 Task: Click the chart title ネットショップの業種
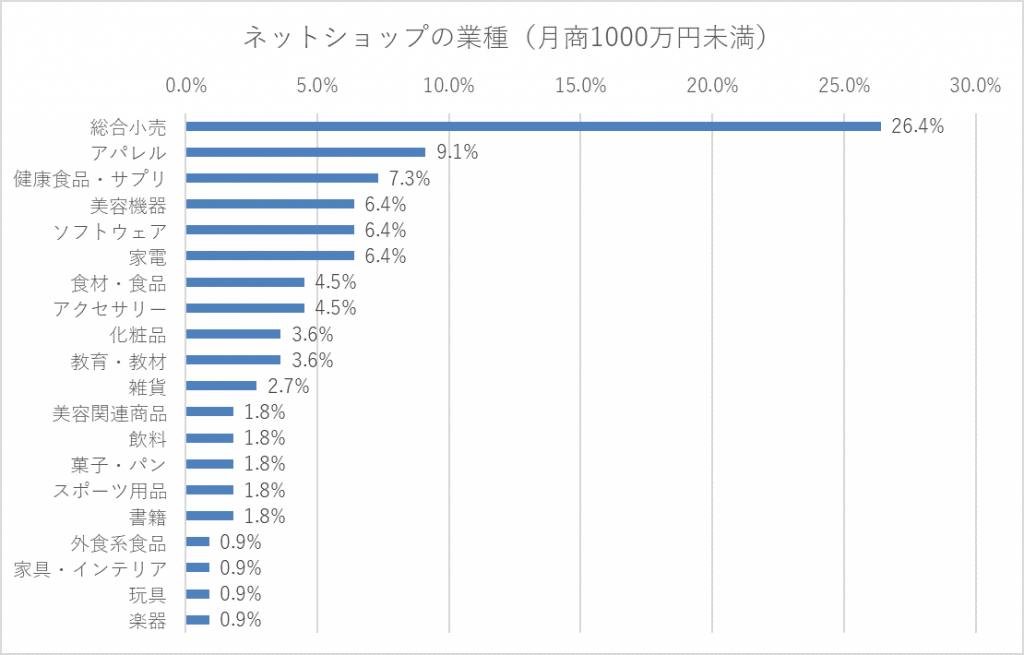click(x=504, y=38)
